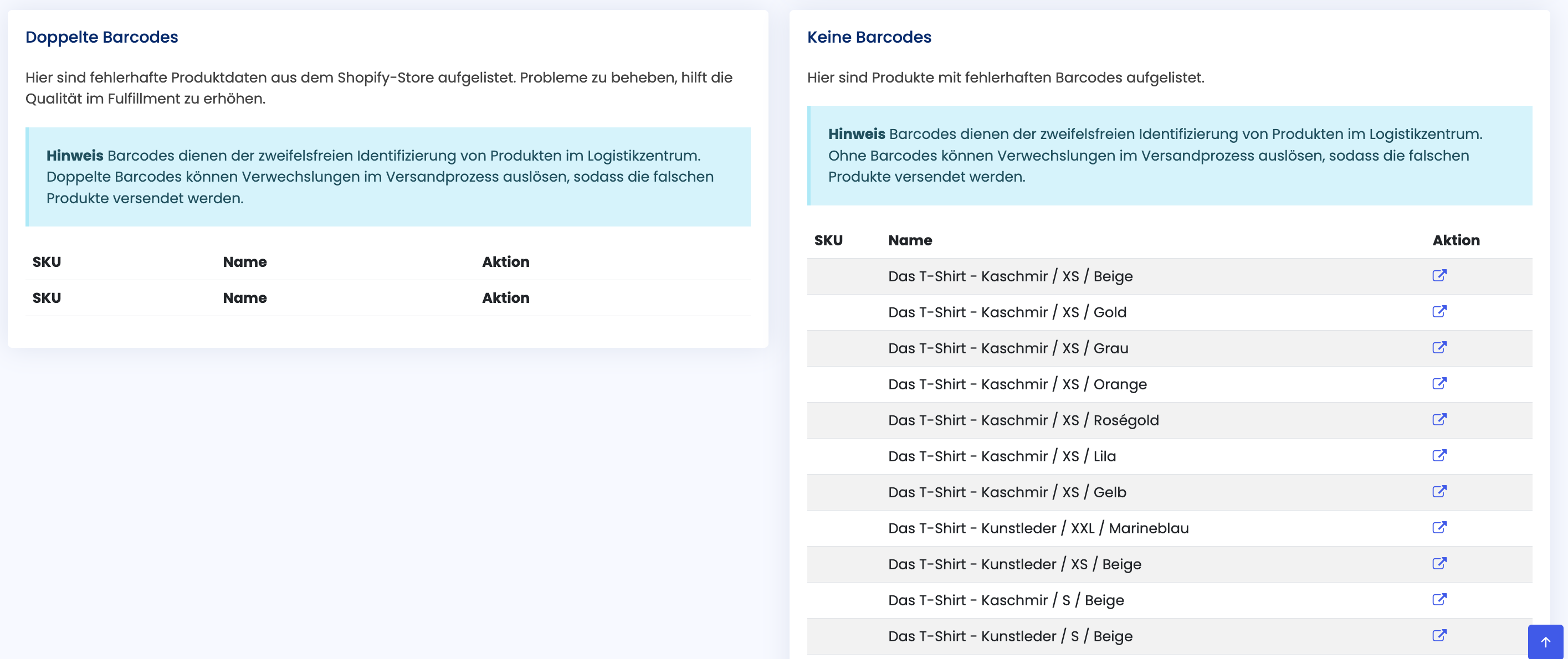Screen dimensions: 1568x659
Task: Open external link for Kaschmir XS Roségold
Action: (x=1439, y=419)
